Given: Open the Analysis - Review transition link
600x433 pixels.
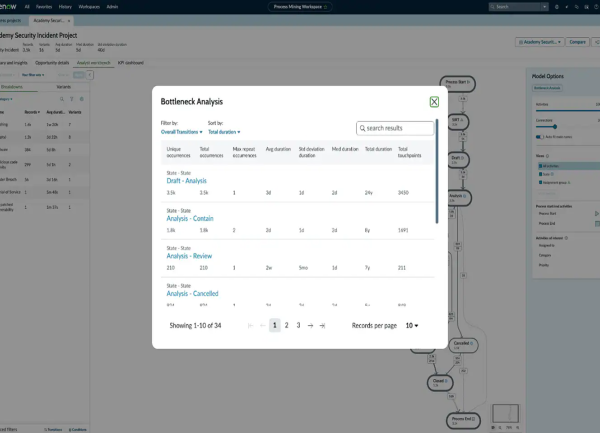Looking at the screenshot, I should (x=189, y=256).
